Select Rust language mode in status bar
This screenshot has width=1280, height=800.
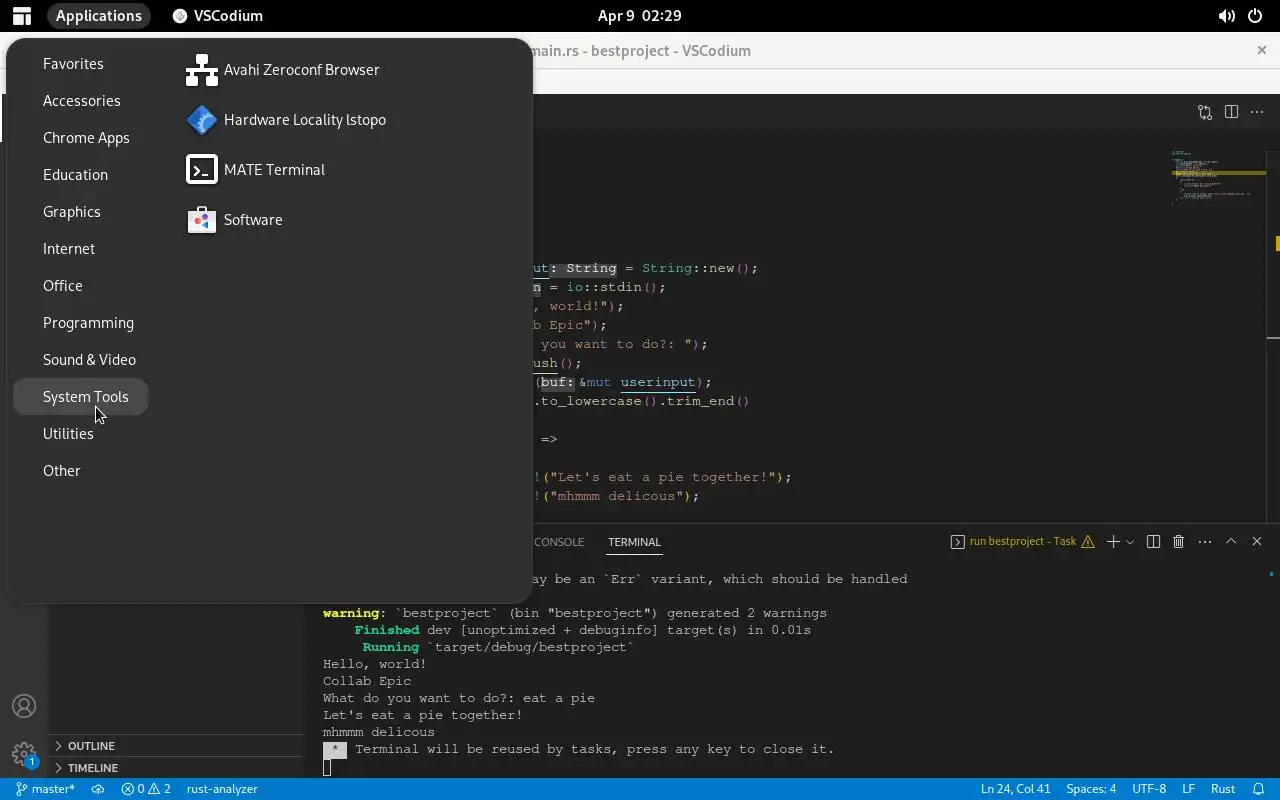[1223, 789]
